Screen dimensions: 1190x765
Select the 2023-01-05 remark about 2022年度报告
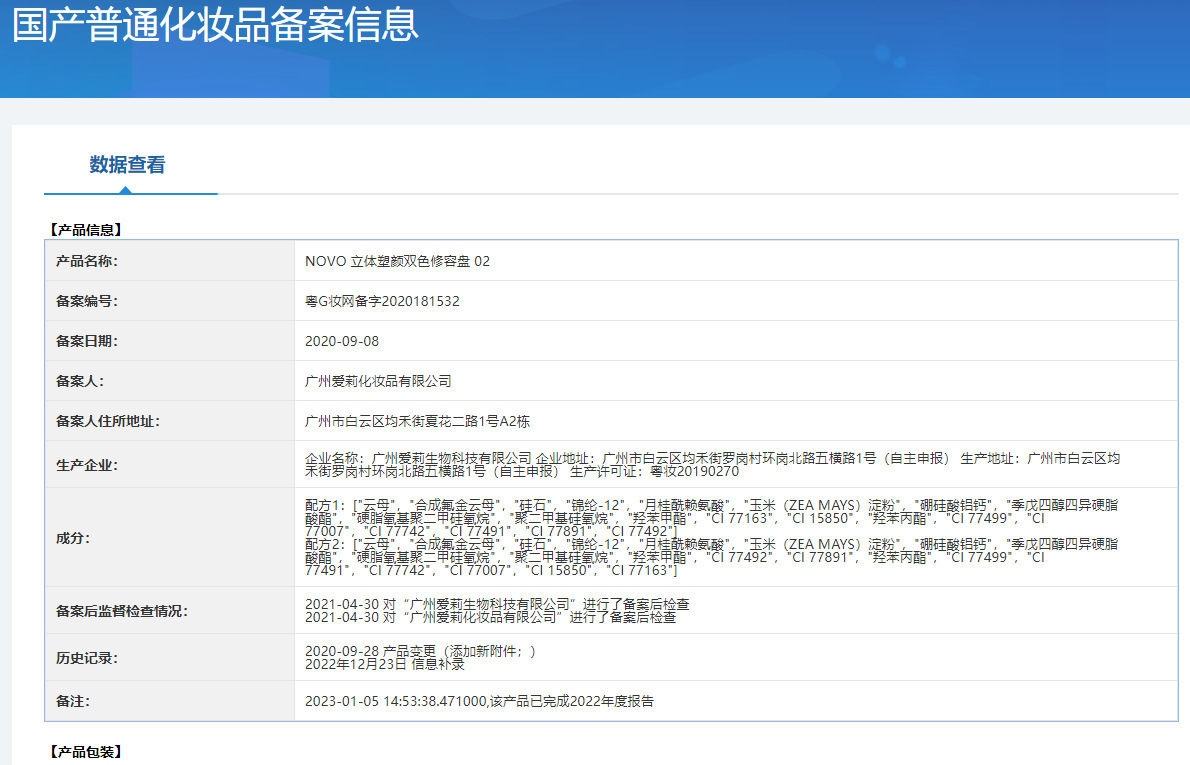(479, 701)
